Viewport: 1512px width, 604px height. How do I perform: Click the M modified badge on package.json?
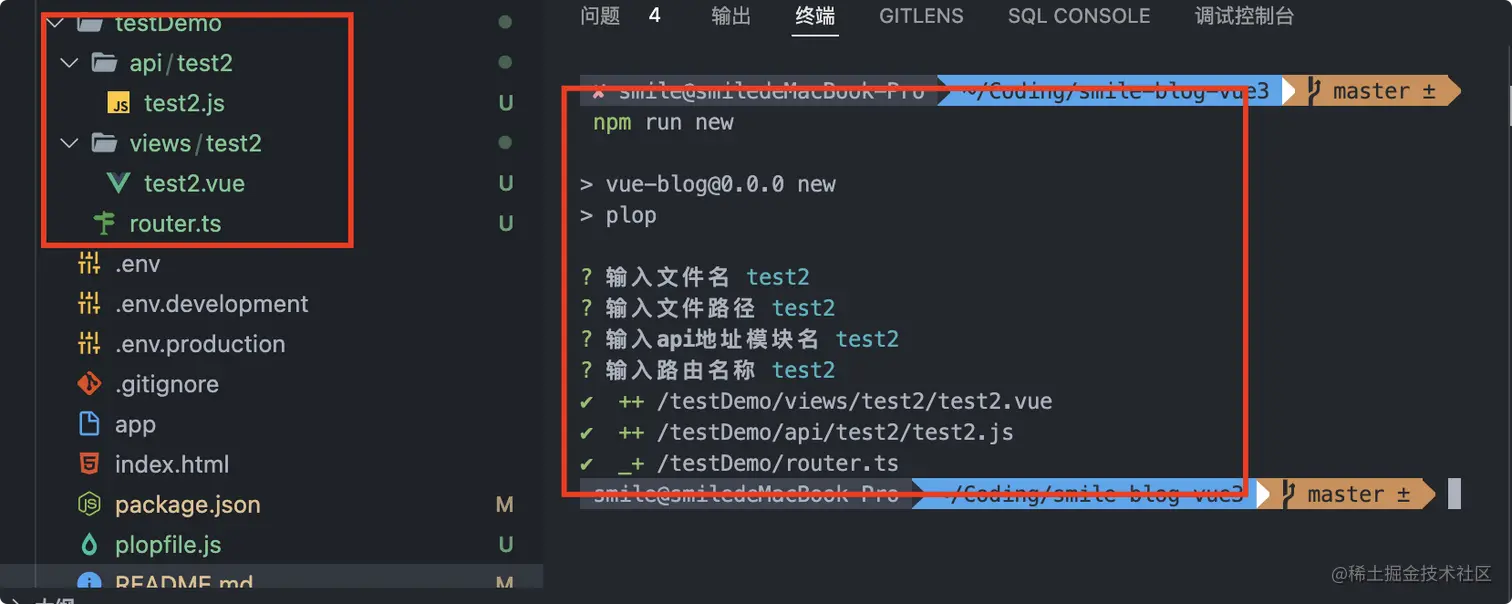tap(505, 504)
